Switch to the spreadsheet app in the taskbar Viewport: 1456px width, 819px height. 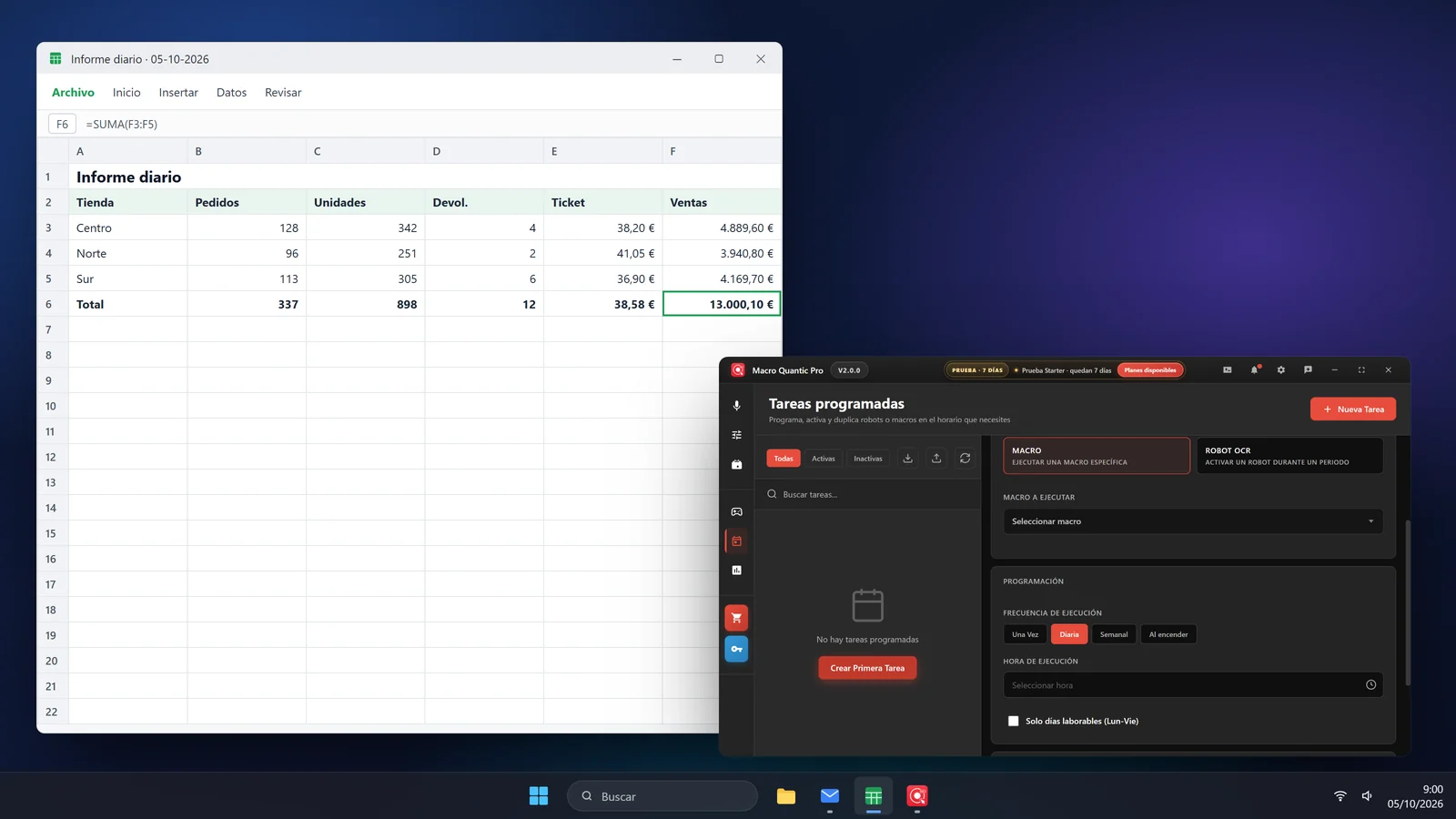(874, 796)
